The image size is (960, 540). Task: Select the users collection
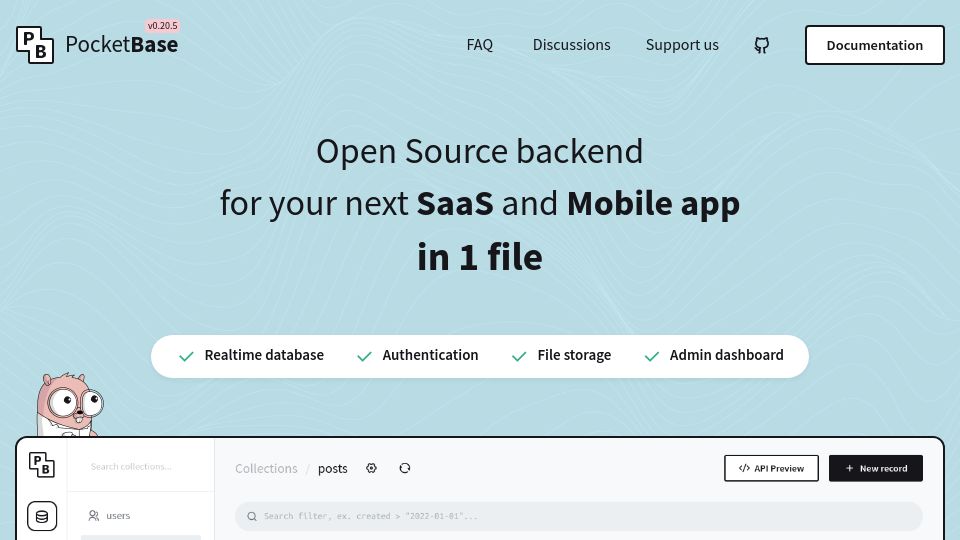141,516
